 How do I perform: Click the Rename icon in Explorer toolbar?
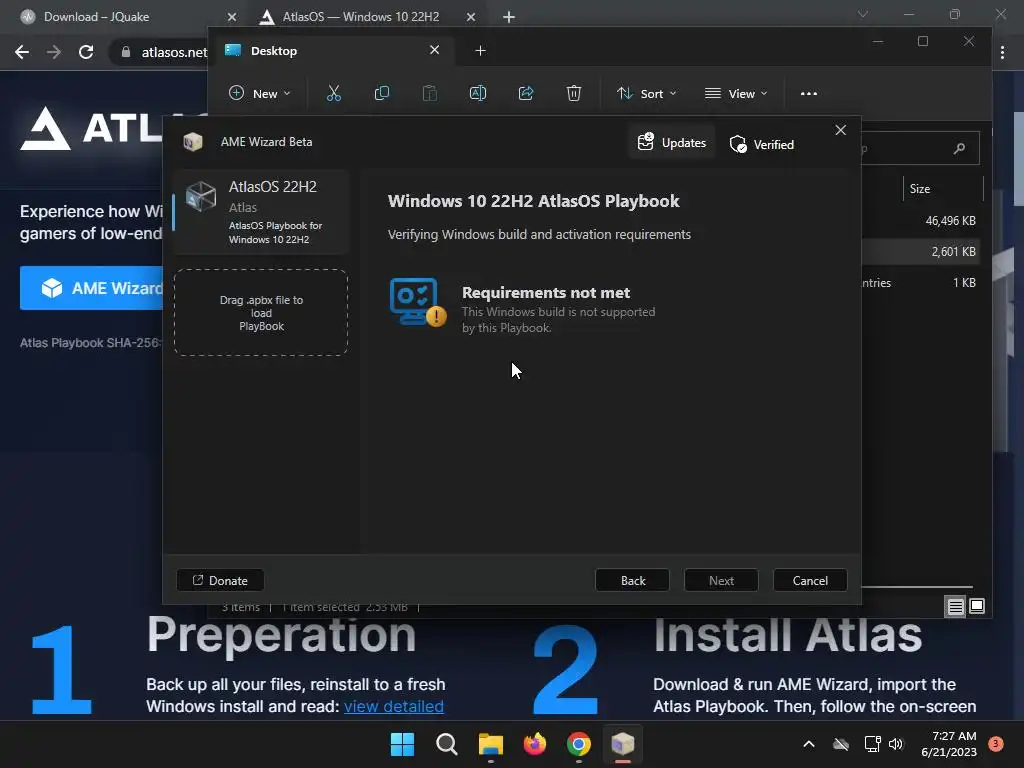(477, 93)
